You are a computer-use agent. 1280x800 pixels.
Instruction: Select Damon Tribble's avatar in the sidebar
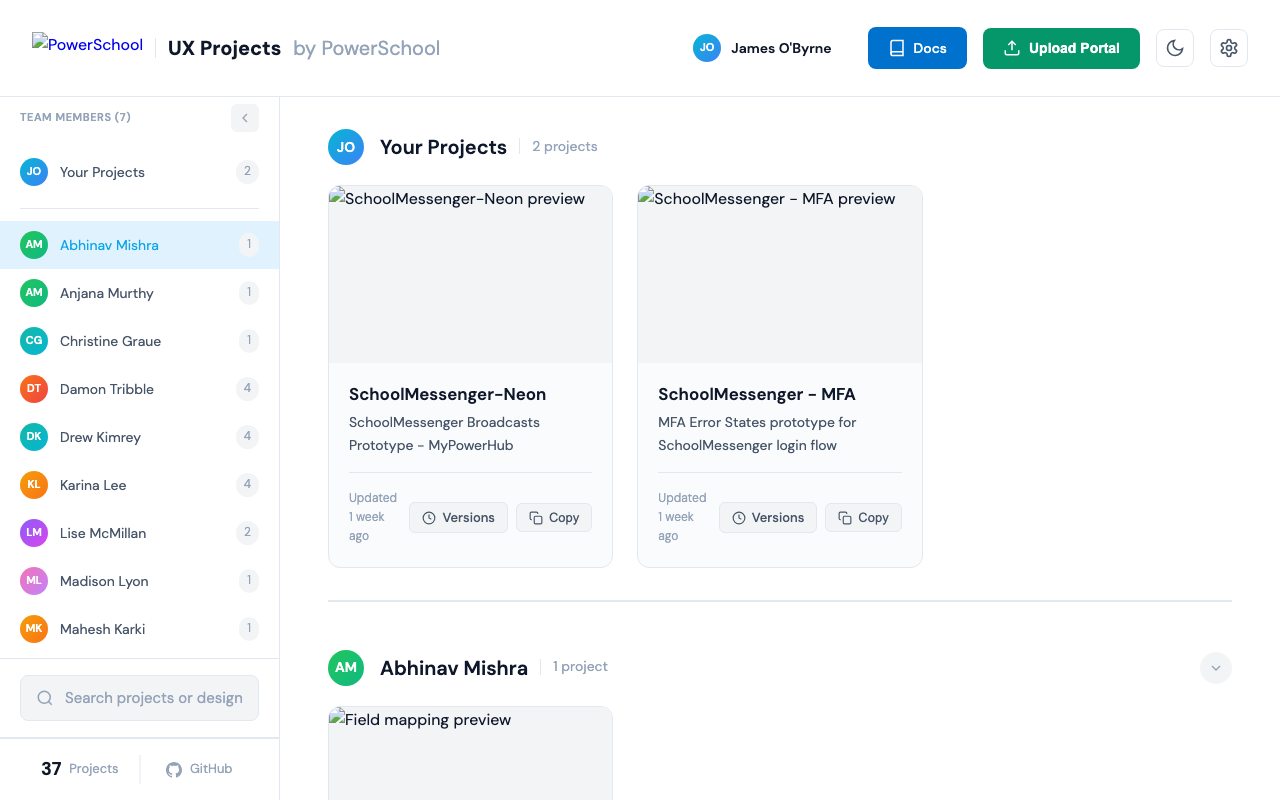(x=33, y=388)
